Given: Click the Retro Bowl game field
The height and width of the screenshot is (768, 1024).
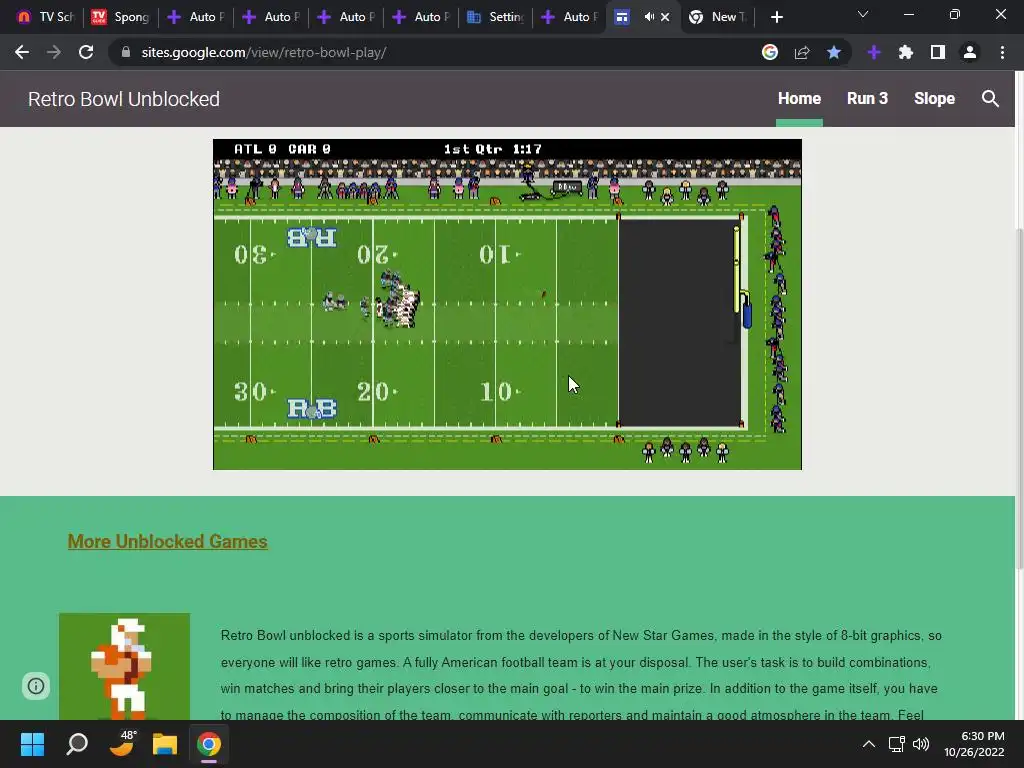Looking at the screenshot, I should click(x=507, y=304).
